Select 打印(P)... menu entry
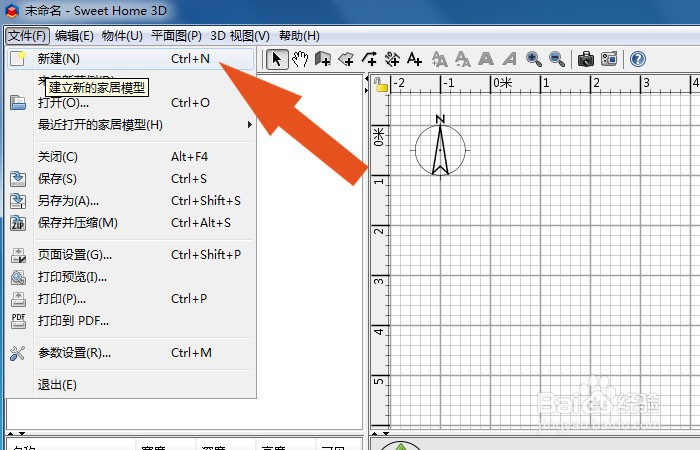The width and height of the screenshot is (700, 450). (x=130, y=299)
